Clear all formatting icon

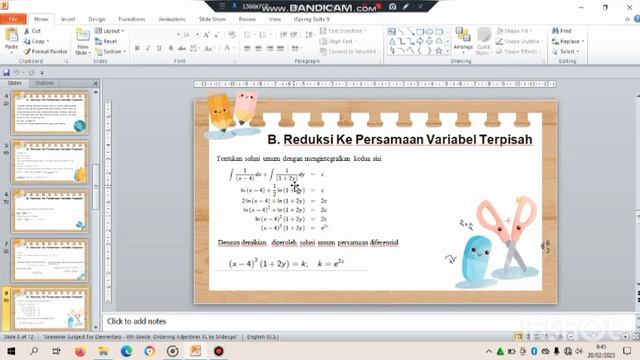[x=232, y=35]
